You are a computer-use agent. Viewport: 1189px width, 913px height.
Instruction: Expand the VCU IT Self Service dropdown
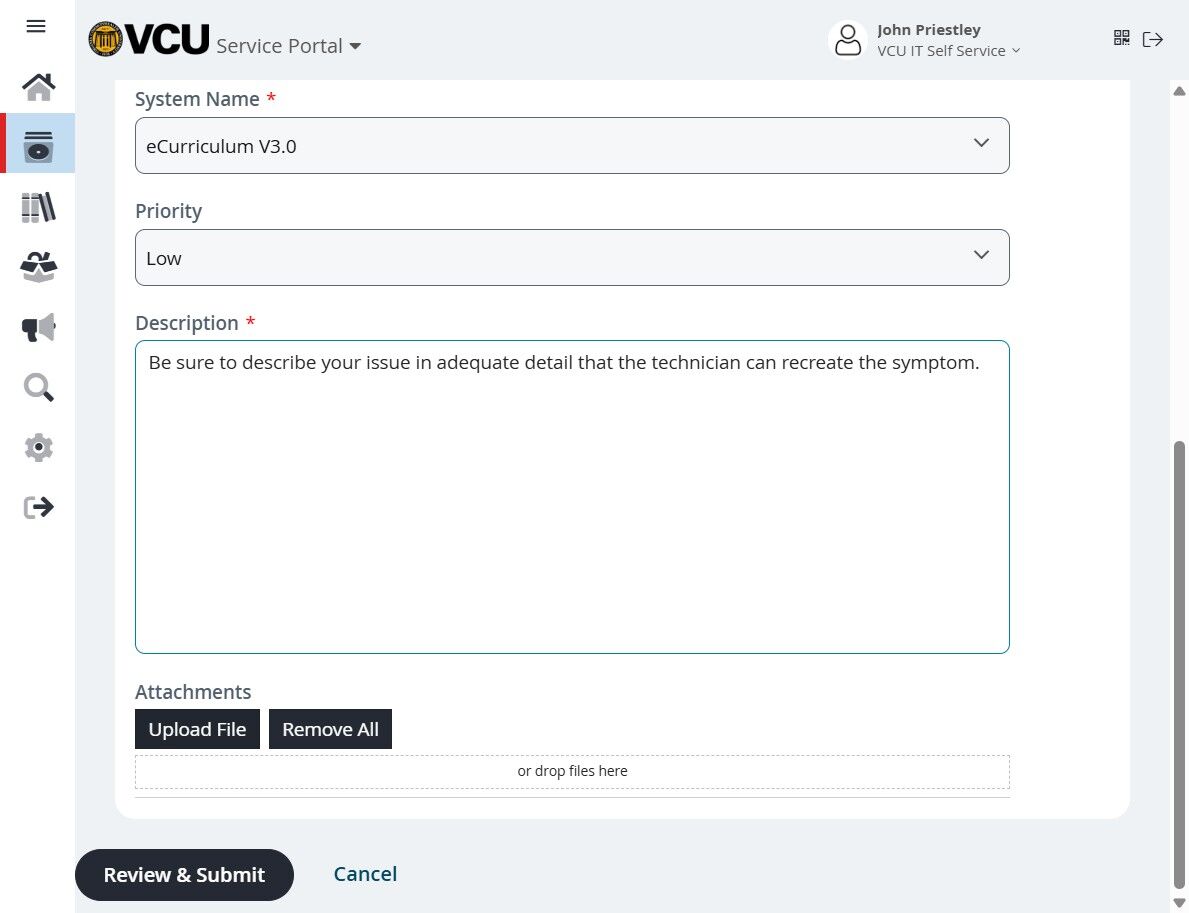pyautogui.click(x=948, y=51)
